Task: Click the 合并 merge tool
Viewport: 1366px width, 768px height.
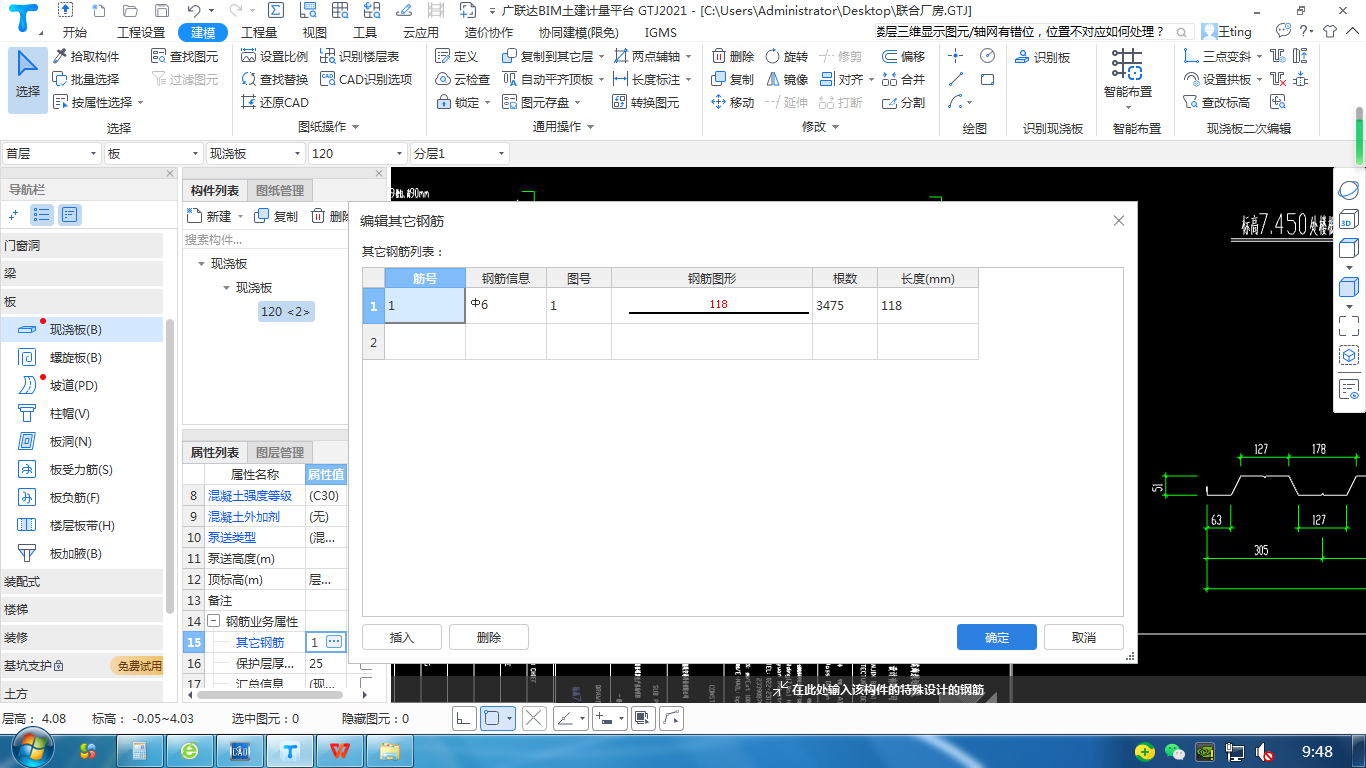Action: pyautogui.click(x=903, y=79)
